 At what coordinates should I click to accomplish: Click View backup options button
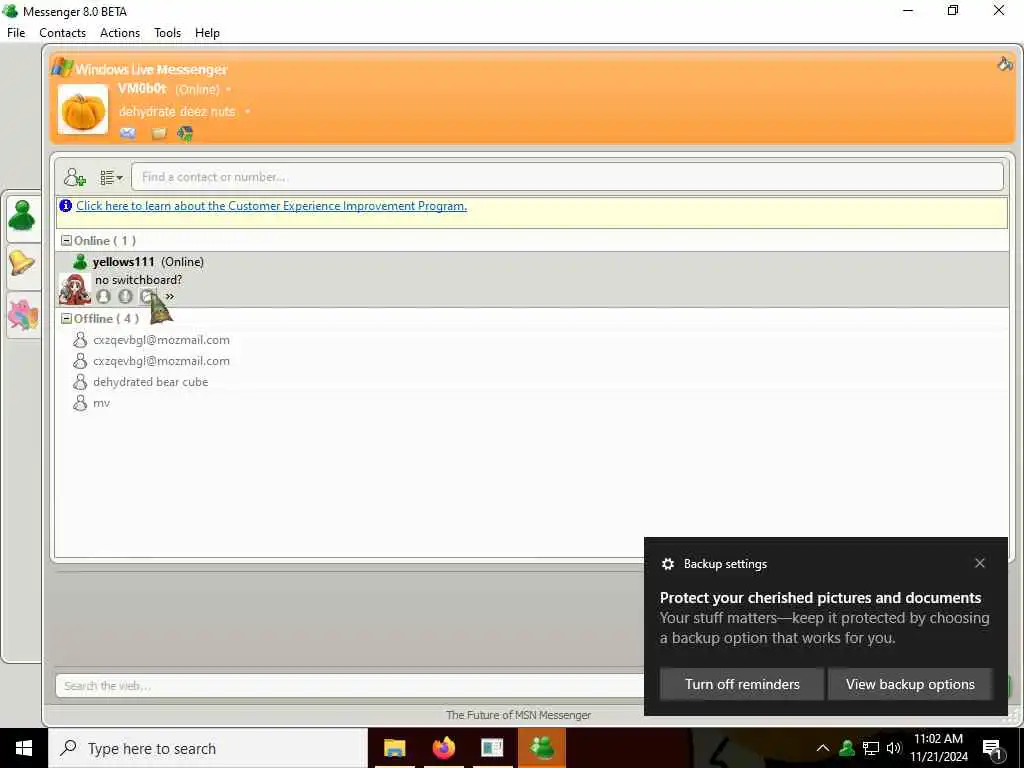pyautogui.click(x=910, y=684)
